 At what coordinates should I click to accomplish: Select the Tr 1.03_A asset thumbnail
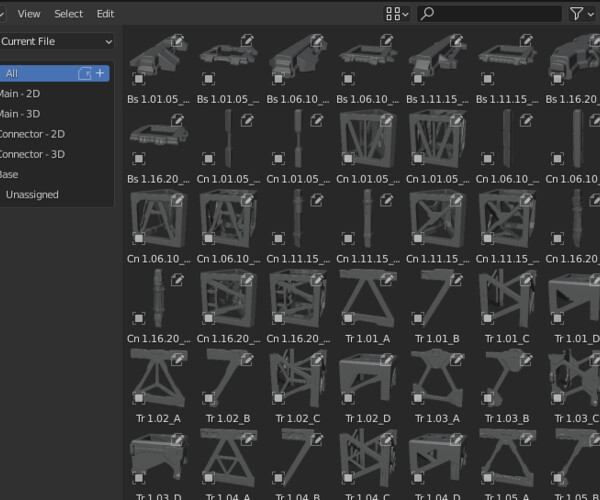click(x=437, y=378)
